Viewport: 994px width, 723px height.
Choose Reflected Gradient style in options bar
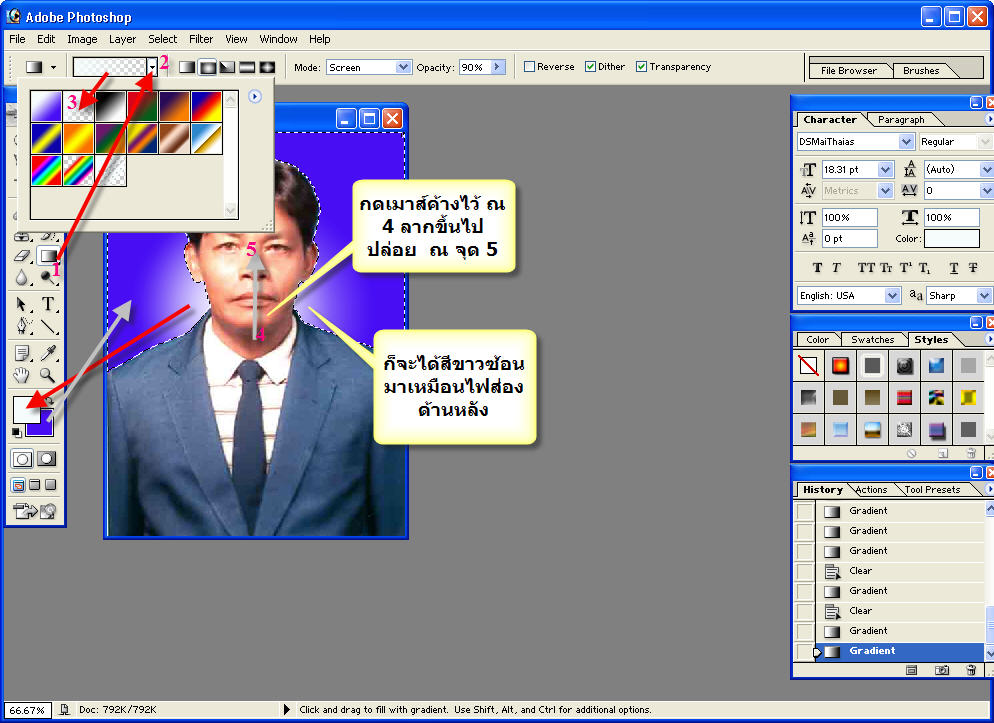click(247, 67)
